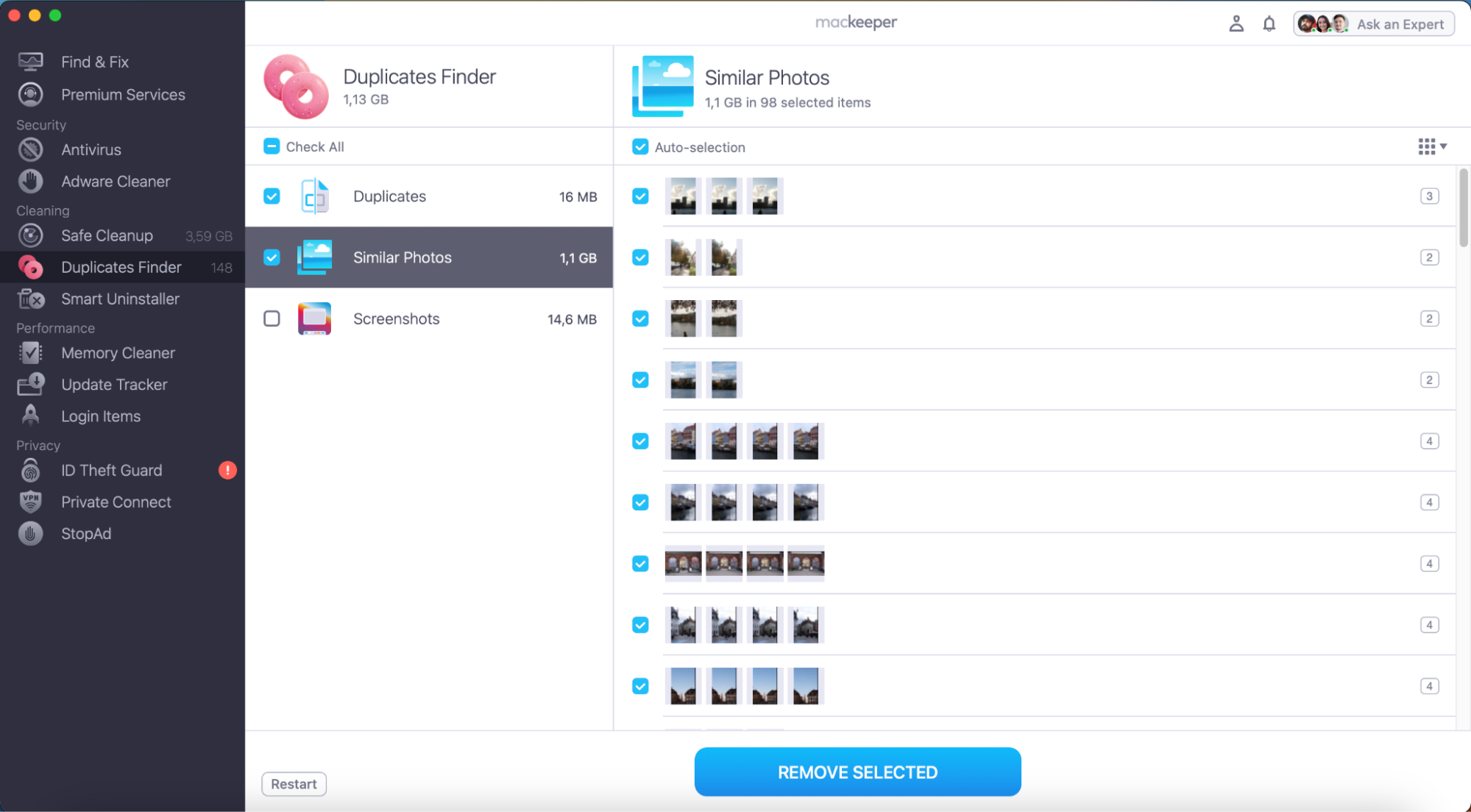The width and height of the screenshot is (1471, 812).
Task: Open Premium Services label
Action: coord(123,95)
